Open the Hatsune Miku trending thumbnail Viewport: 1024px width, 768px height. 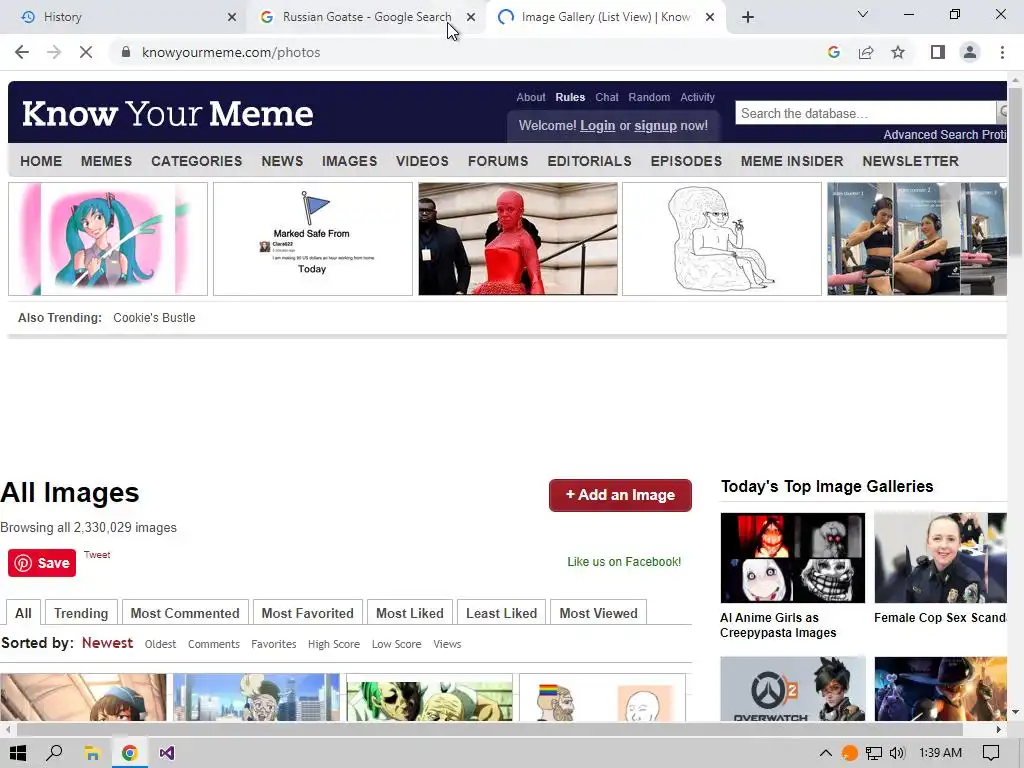click(x=108, y=239)
